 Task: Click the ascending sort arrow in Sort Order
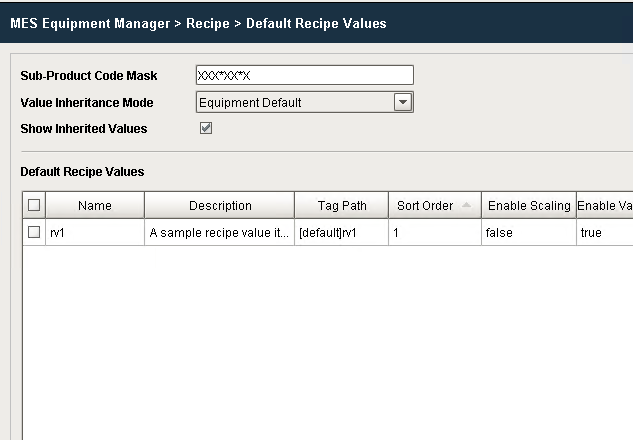click(x=467, y=206)
